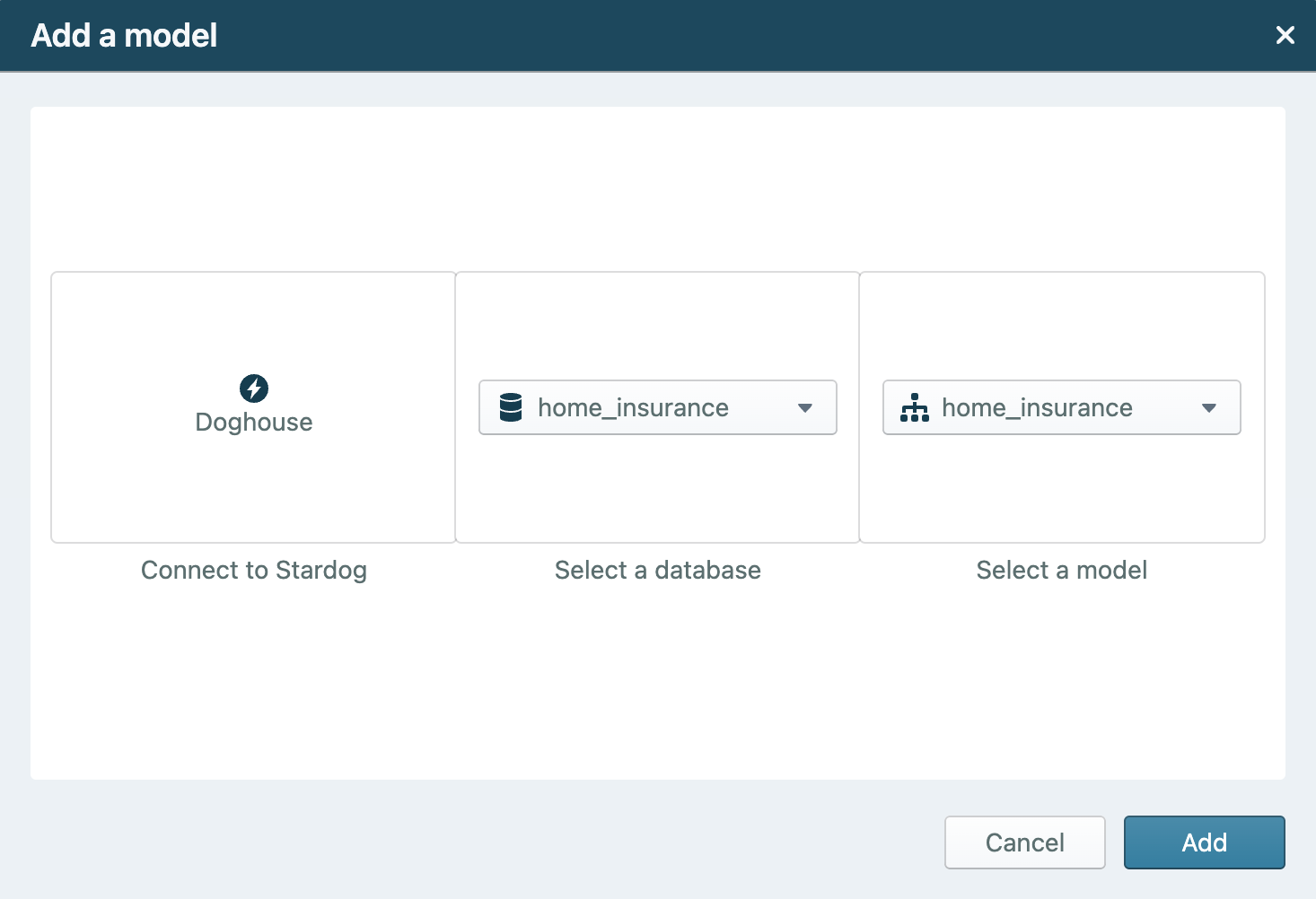1316x899 pixels.
Task: Click the Connect to Stardog label
Action: (x=254, y=571)
